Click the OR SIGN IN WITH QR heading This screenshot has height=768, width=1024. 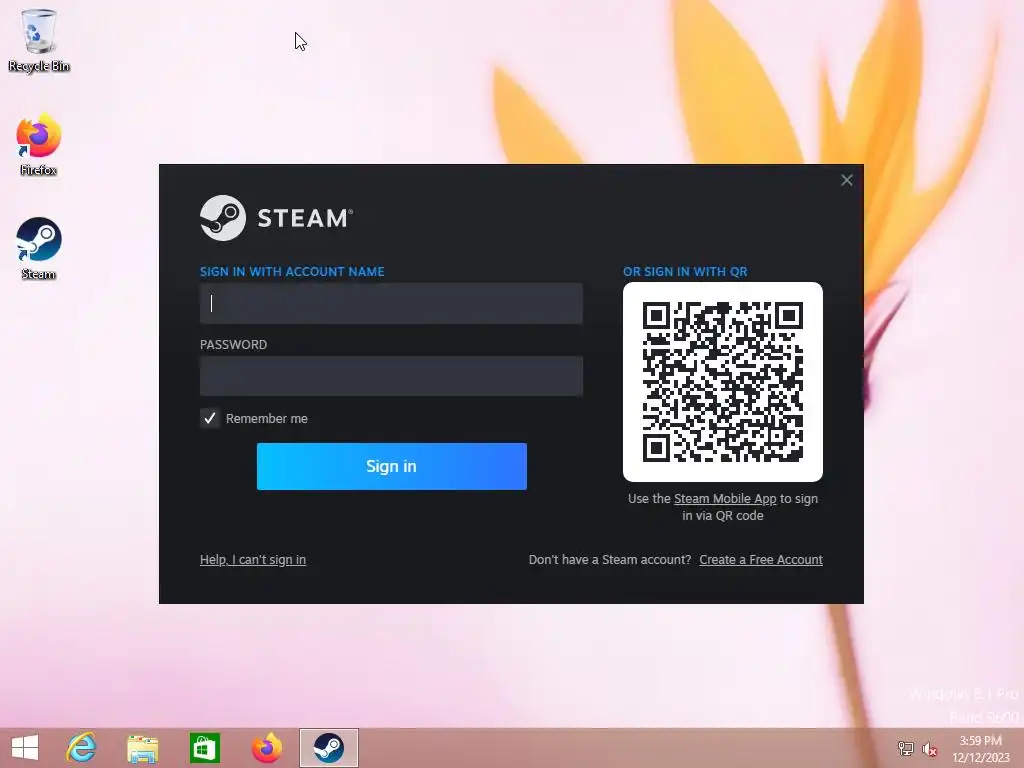(685, 272)
